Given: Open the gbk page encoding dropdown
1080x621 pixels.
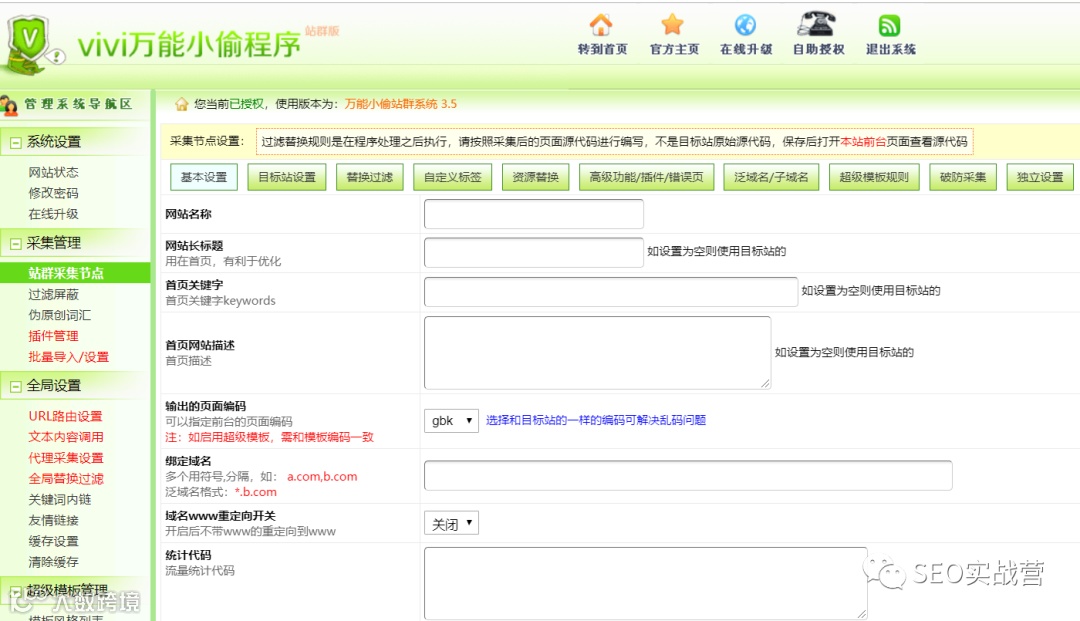Looking at the screenshot, I should coord(451,421).
